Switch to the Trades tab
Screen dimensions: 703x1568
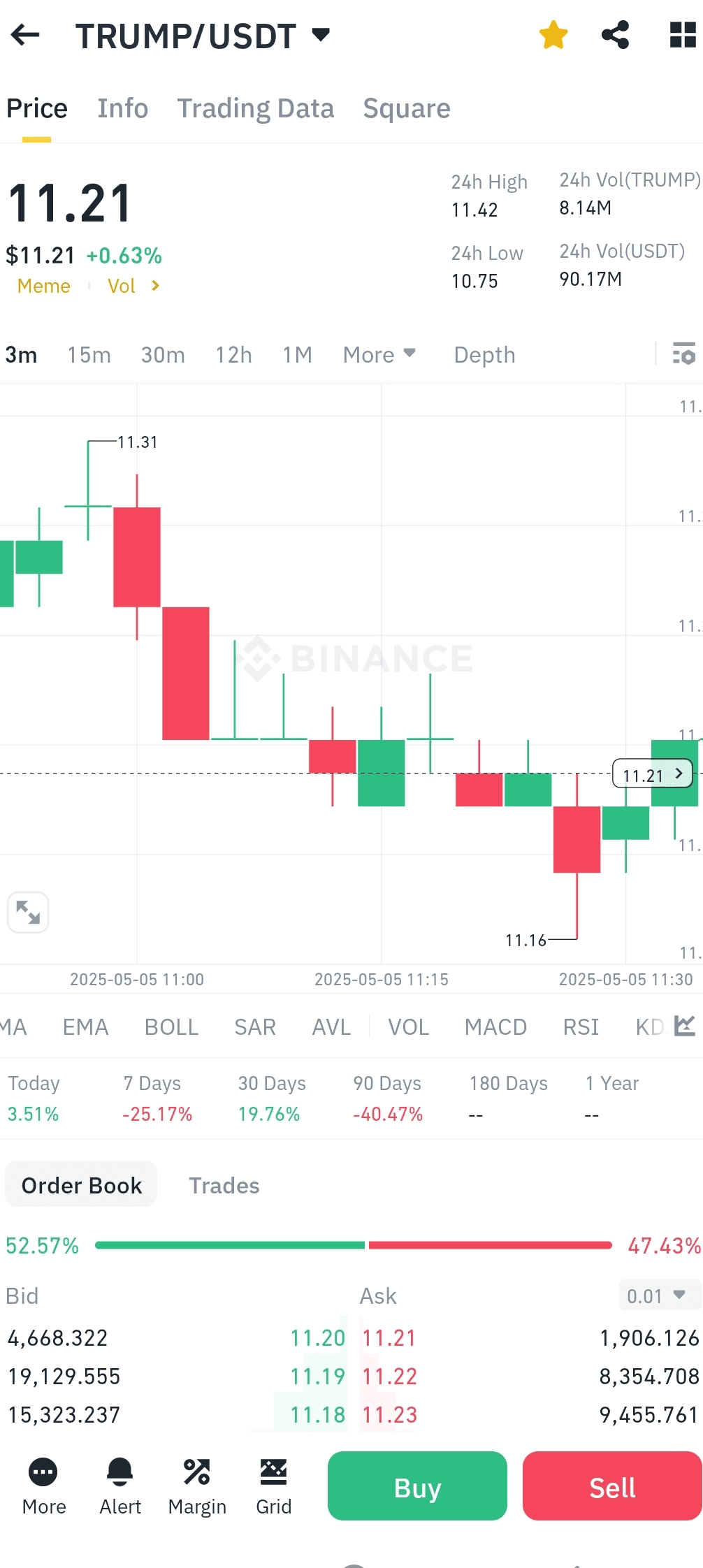[224, 1185]
